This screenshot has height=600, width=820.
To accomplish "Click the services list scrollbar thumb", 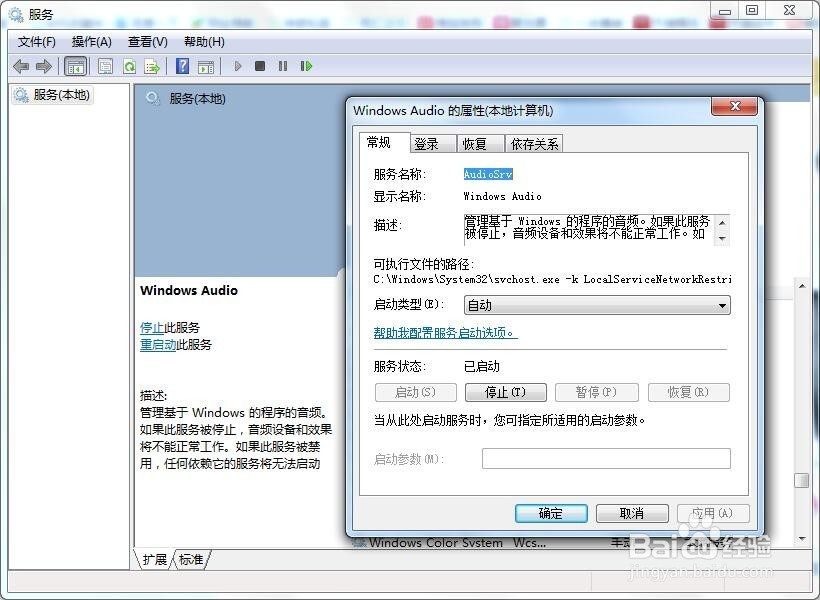I will (802, 480).
